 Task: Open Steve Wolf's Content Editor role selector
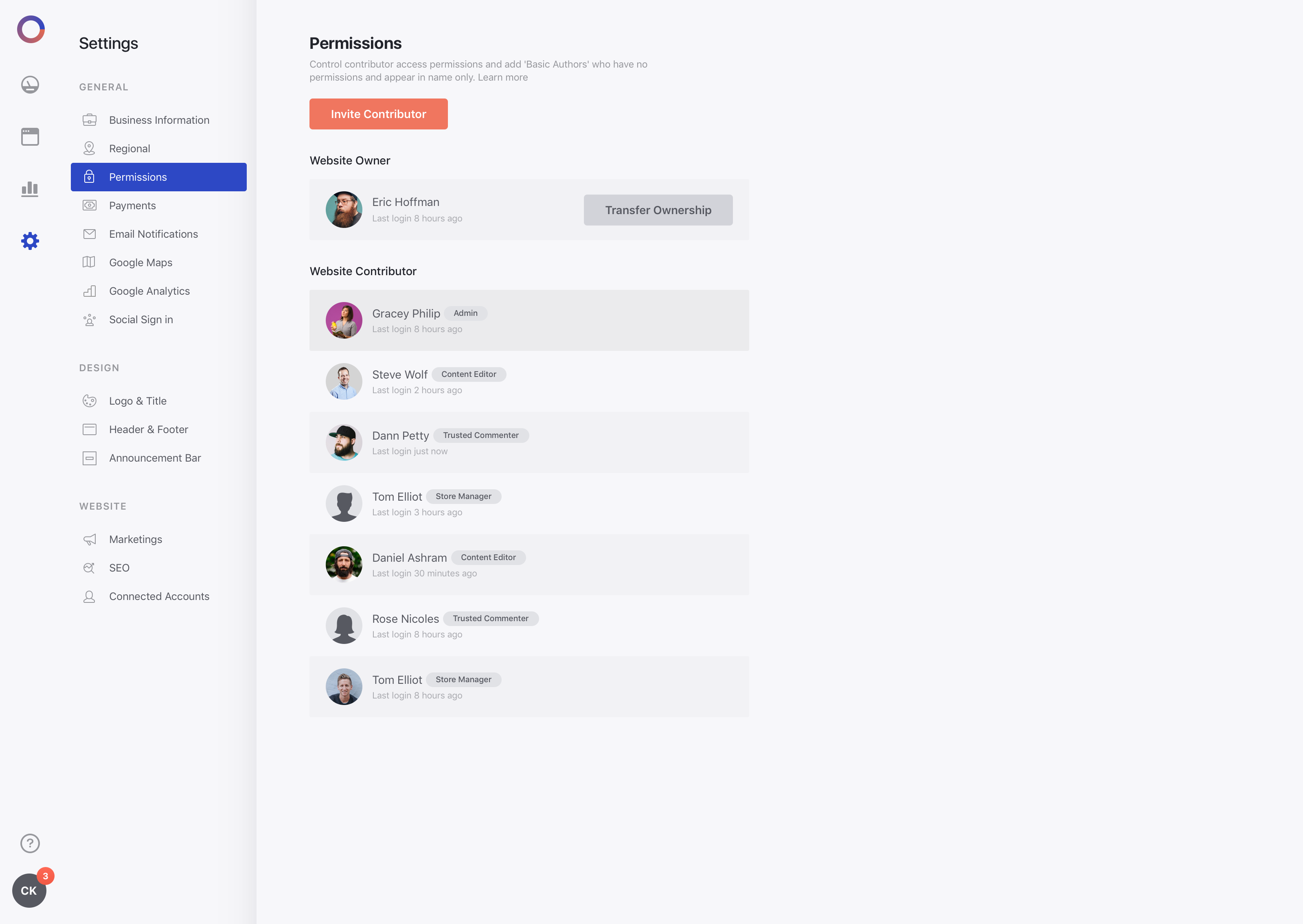[x=469, y=374]
